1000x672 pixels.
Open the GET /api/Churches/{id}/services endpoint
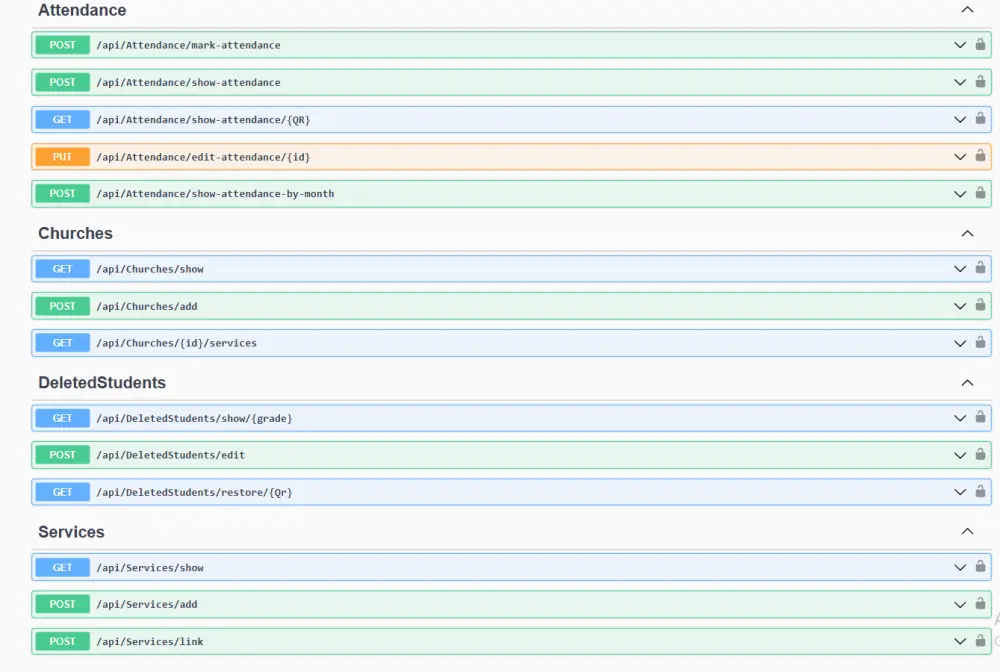coord(500,342)
